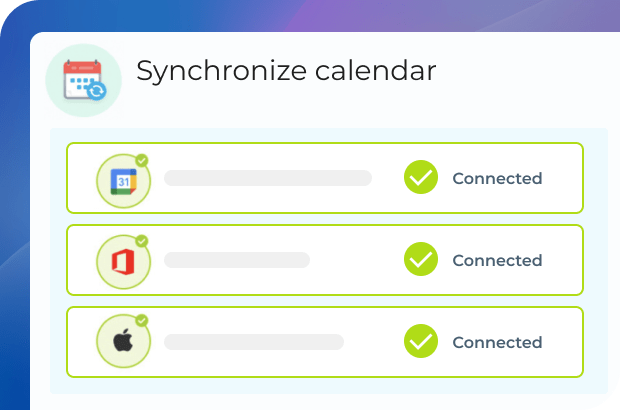This screenshot has width=620, height=410.
Task: Click the small green badge on Apple icon
Action: coord(142,321)
